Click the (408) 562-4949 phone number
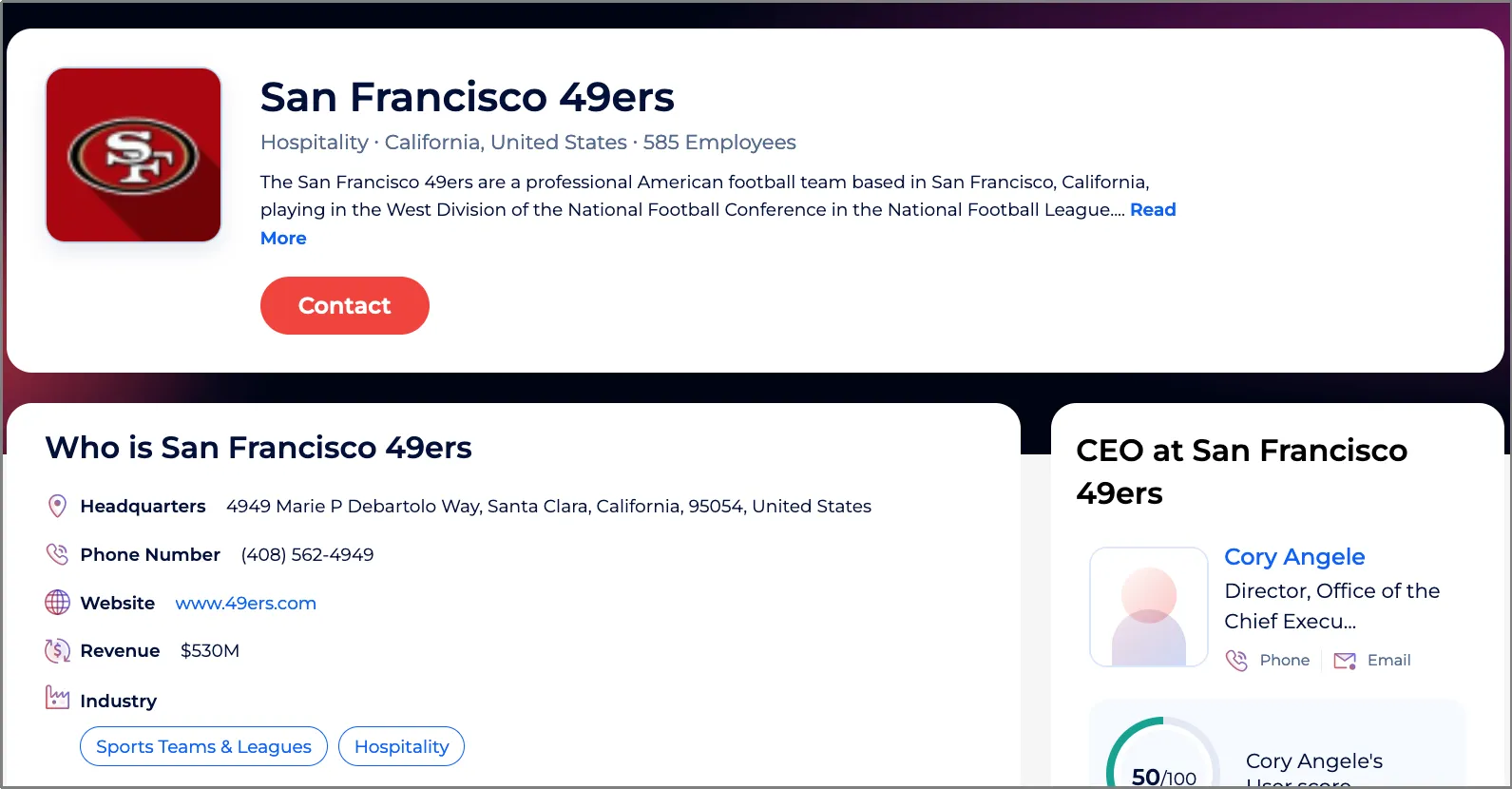This screenshot has width=1512, height=789. click(x=307, y=555)
